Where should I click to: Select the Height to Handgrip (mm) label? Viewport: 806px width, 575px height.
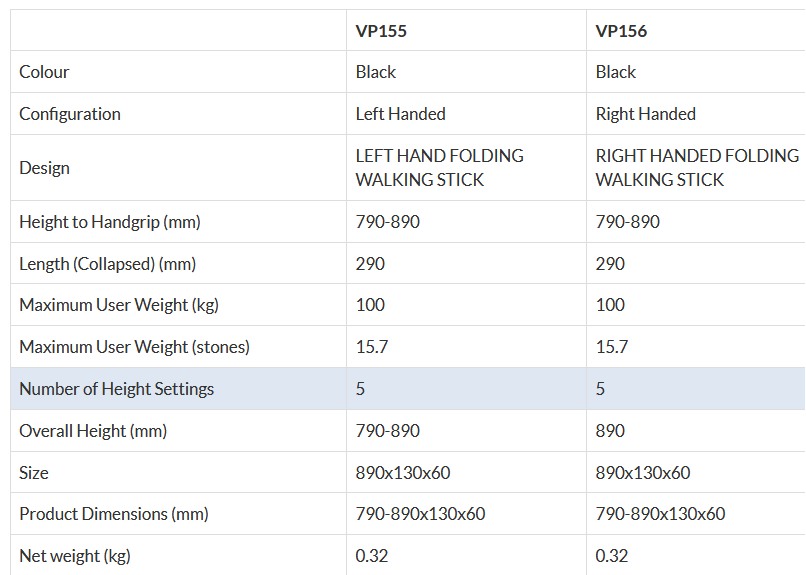(110, 222)
